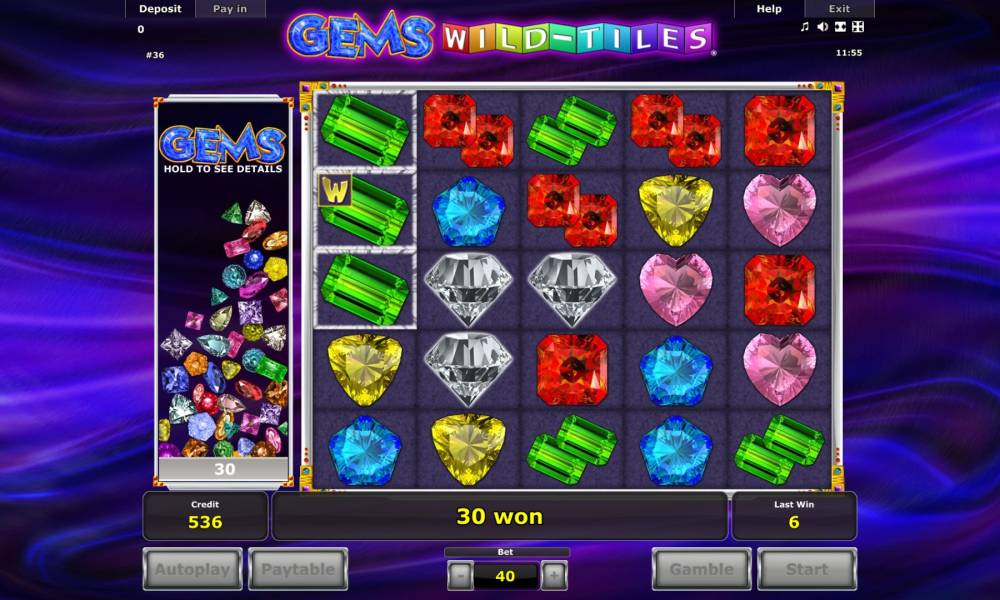This screenshot has width=1000, height=600.
Task: Click the gold W wild tile
Action: [x=335, y=191]
